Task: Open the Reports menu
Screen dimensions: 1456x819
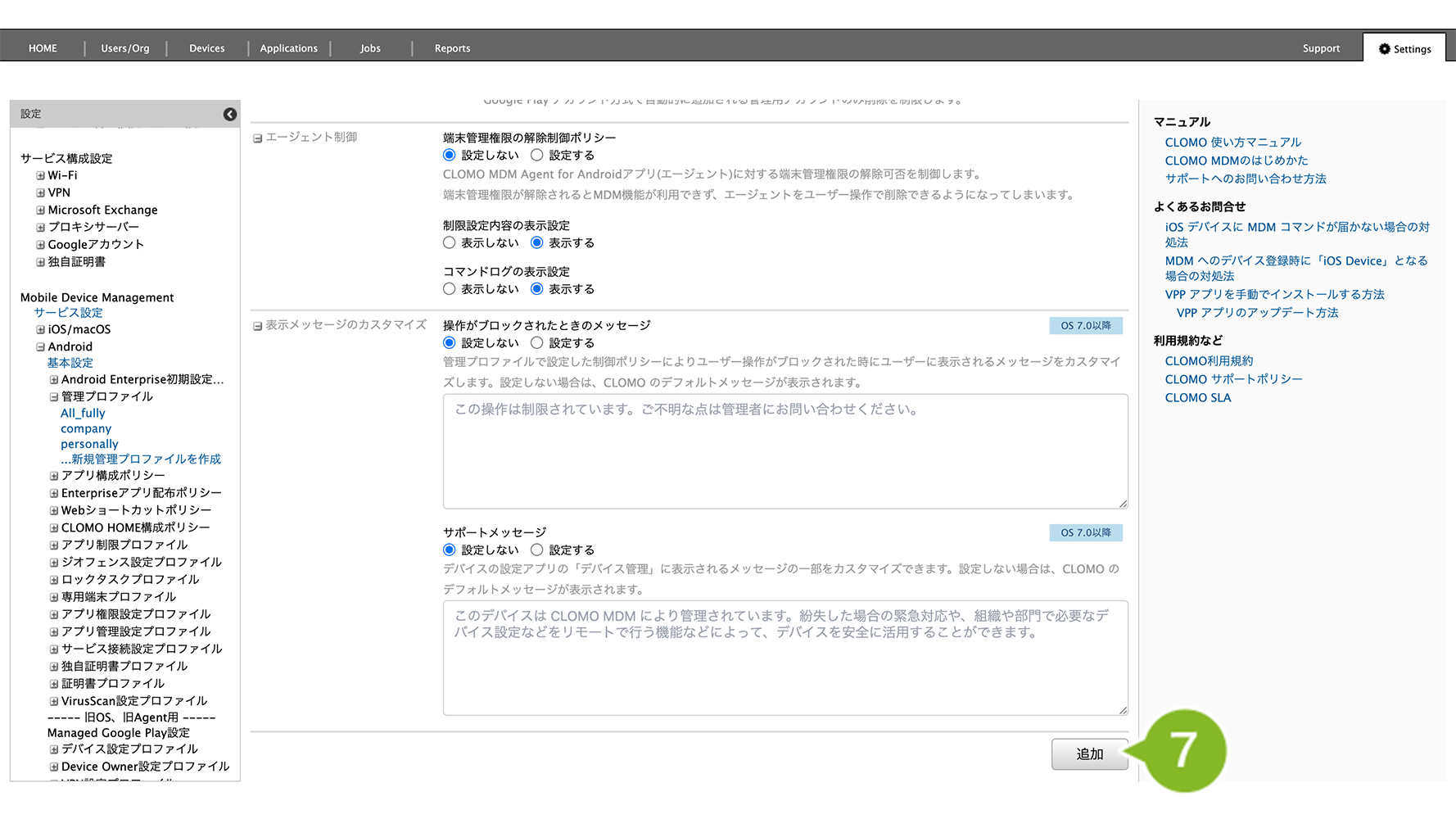Action: [x=452, y=48]
